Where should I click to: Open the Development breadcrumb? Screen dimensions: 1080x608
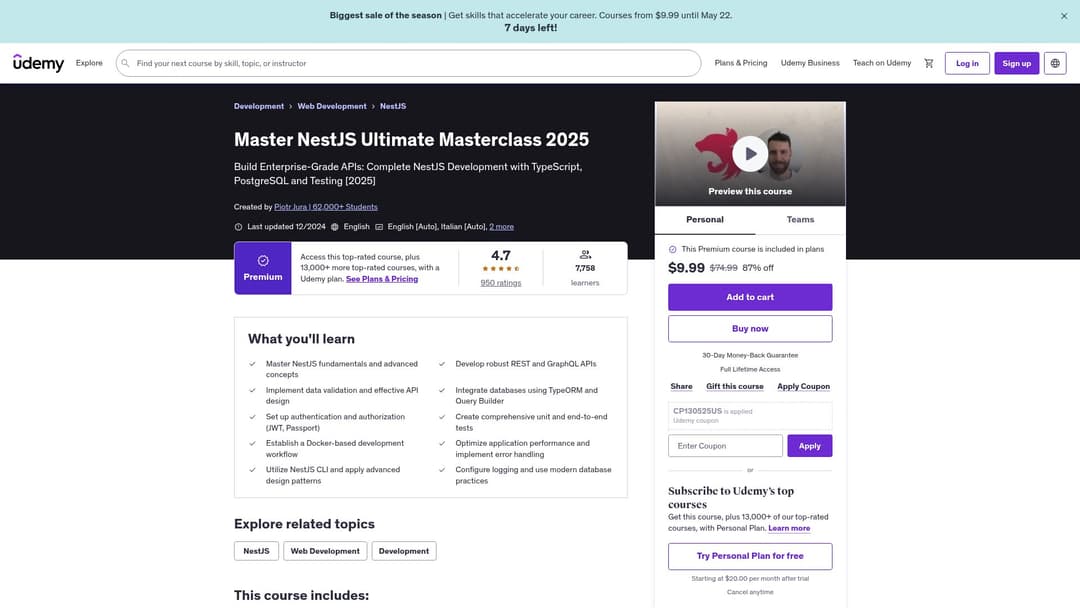(x=259, y=107)
